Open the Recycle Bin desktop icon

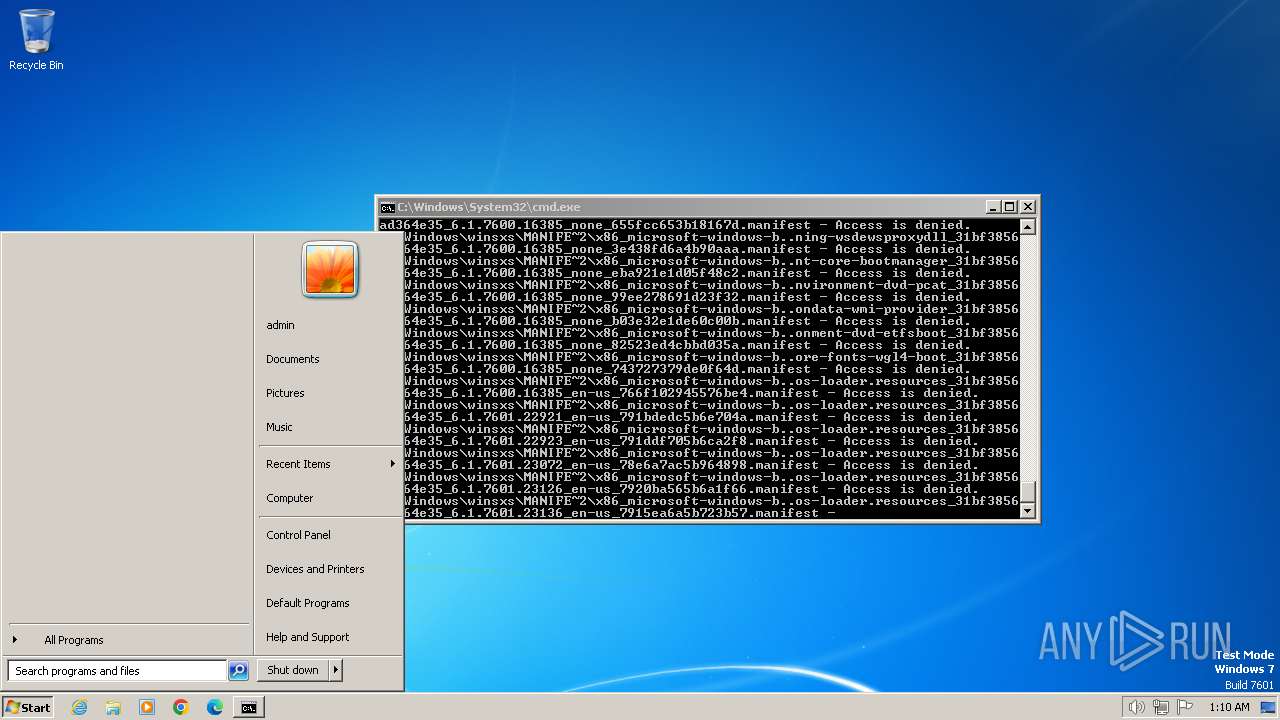coord(36,41)
